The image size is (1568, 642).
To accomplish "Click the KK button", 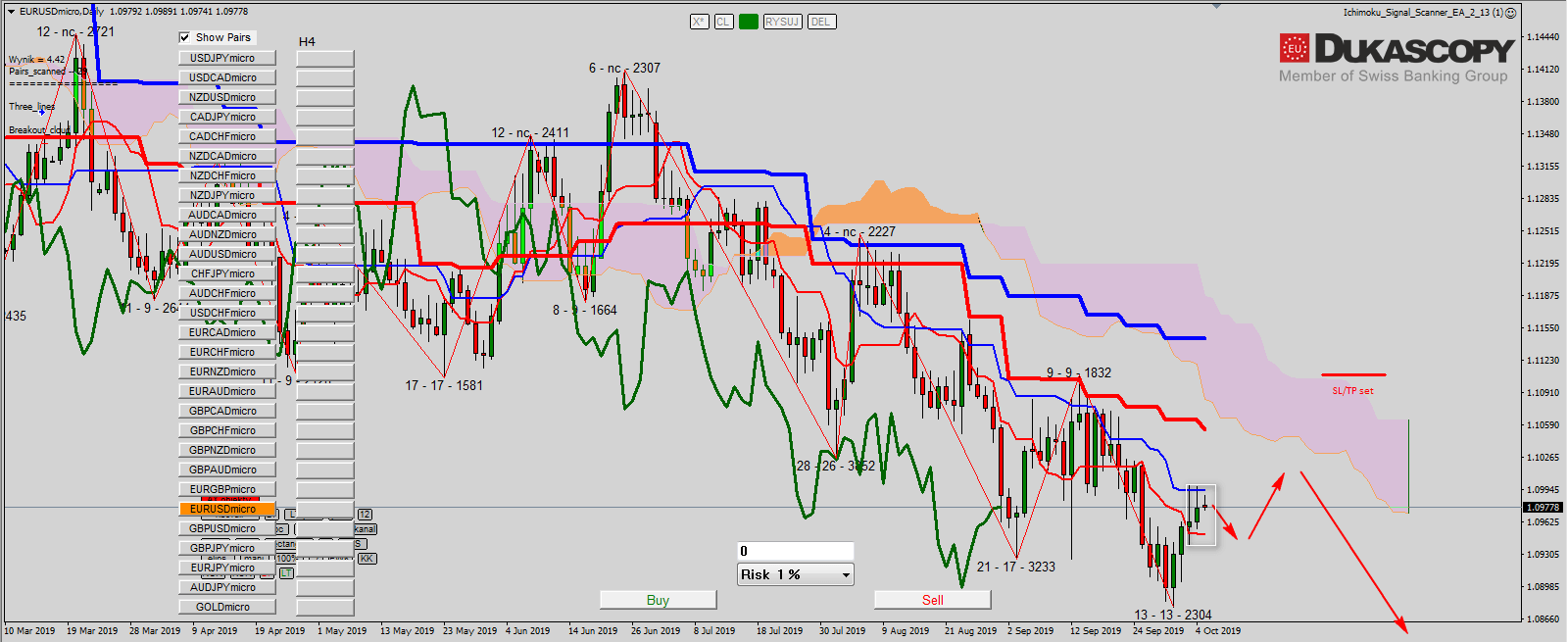I will point(367,559).
